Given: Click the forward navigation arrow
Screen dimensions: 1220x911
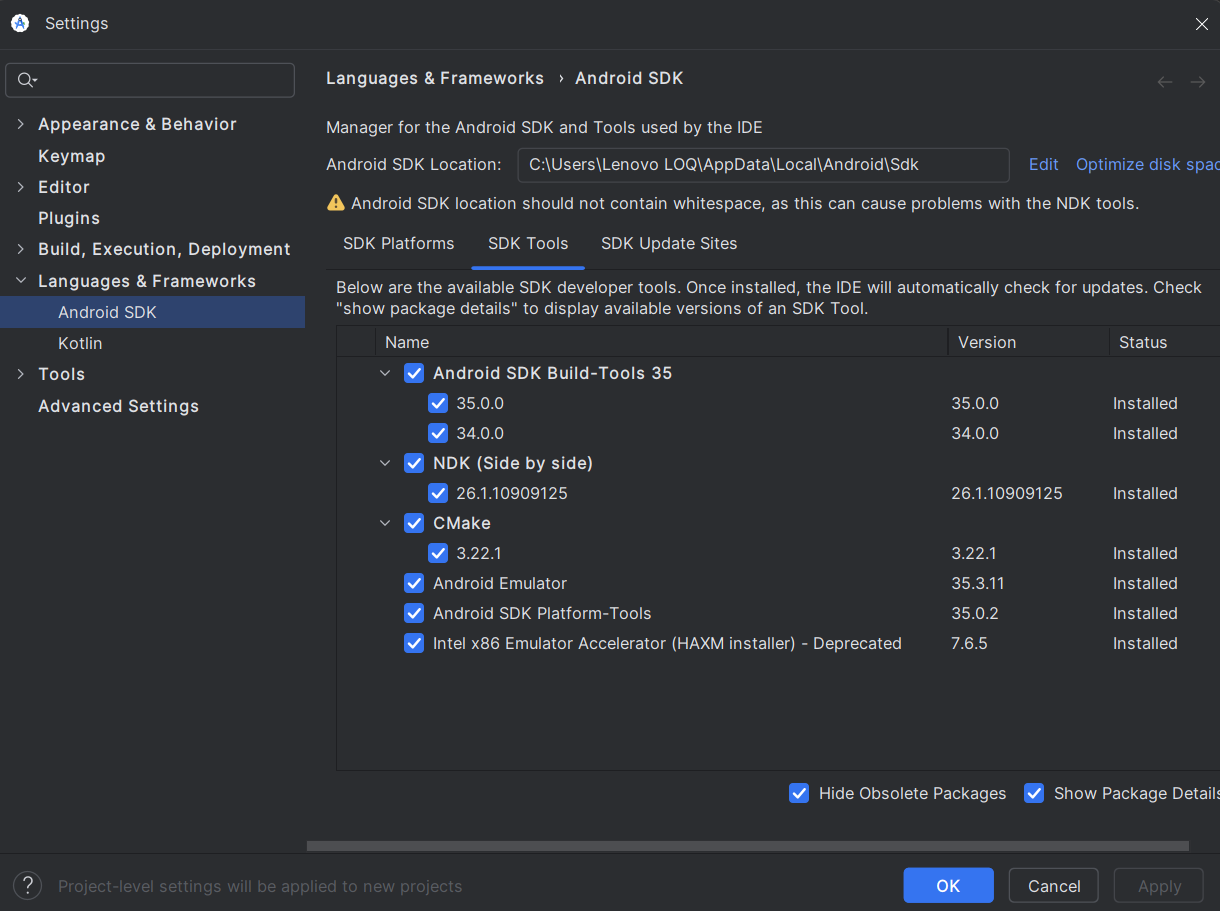Looking at the screenshot, I should 1197,82.
